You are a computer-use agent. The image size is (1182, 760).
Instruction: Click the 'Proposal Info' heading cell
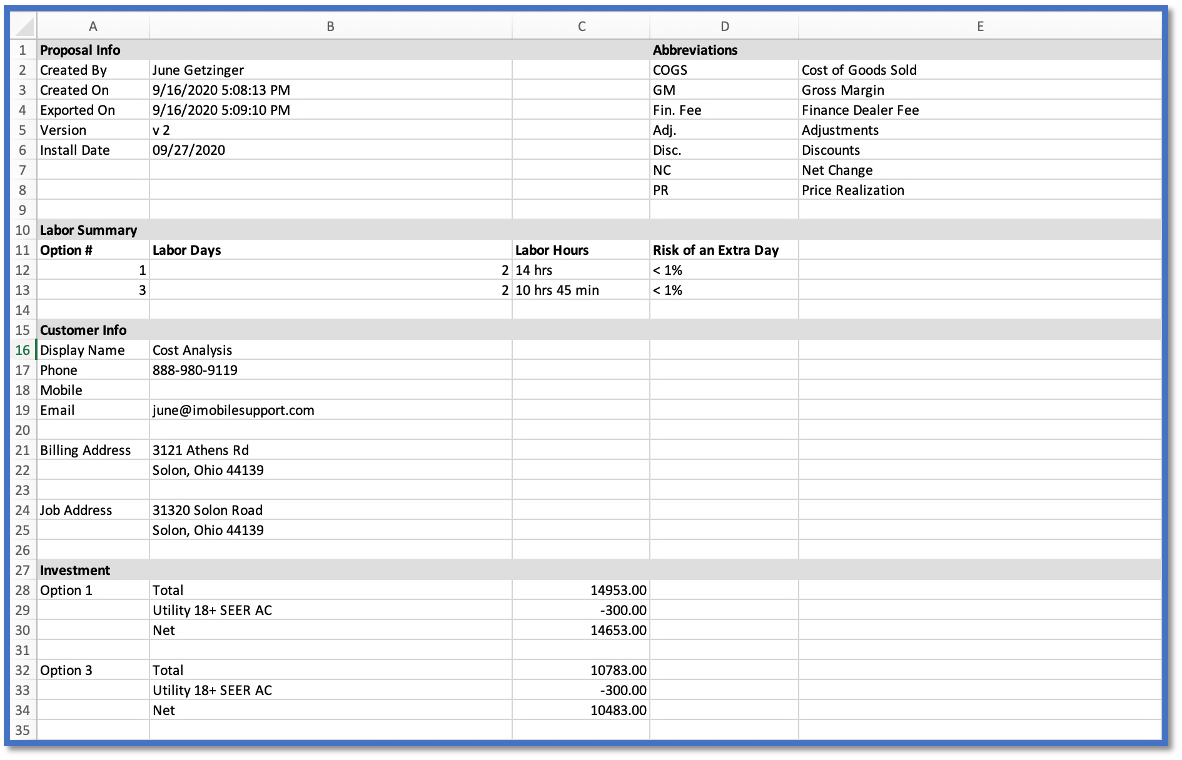pos(93,50)
